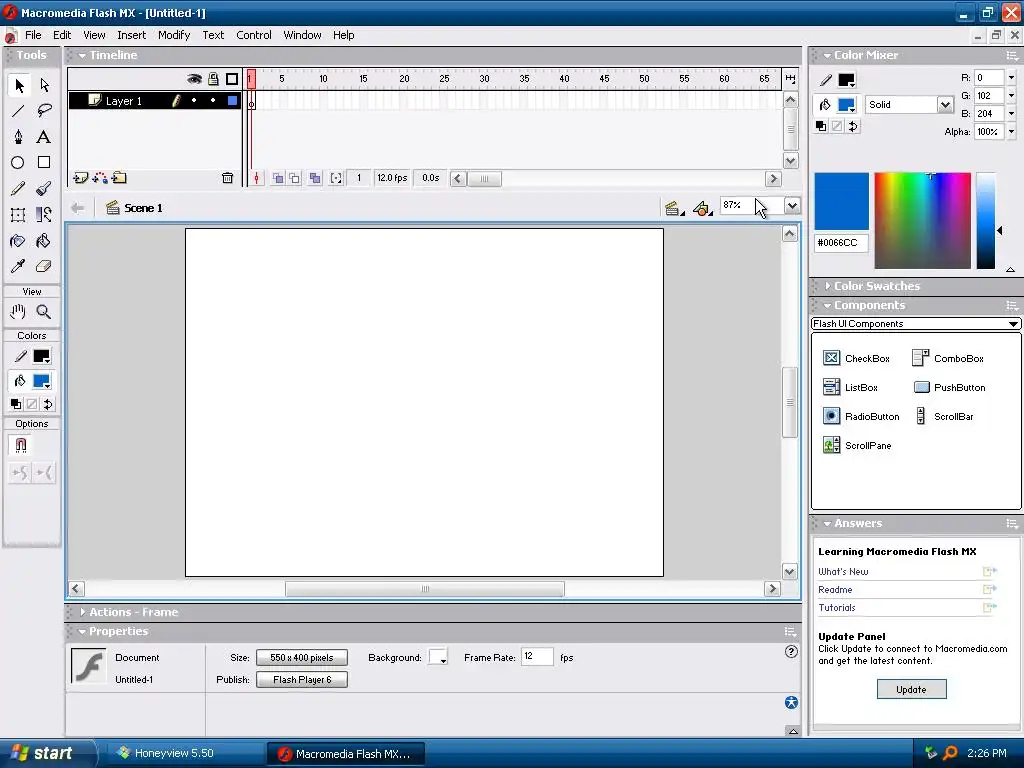Select the Pen tool
This screenshot has width=1024, height=768.
[x=18, y=136]
